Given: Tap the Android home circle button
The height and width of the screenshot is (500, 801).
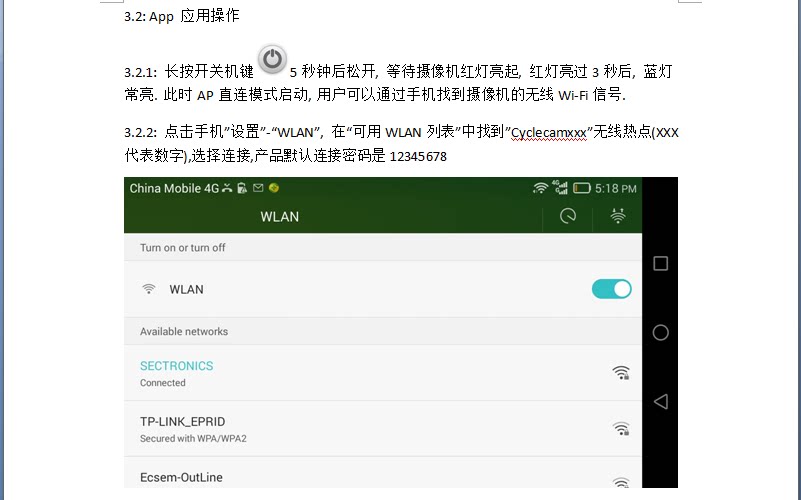Looking at the screenshot, I should (x=661, y=332).
